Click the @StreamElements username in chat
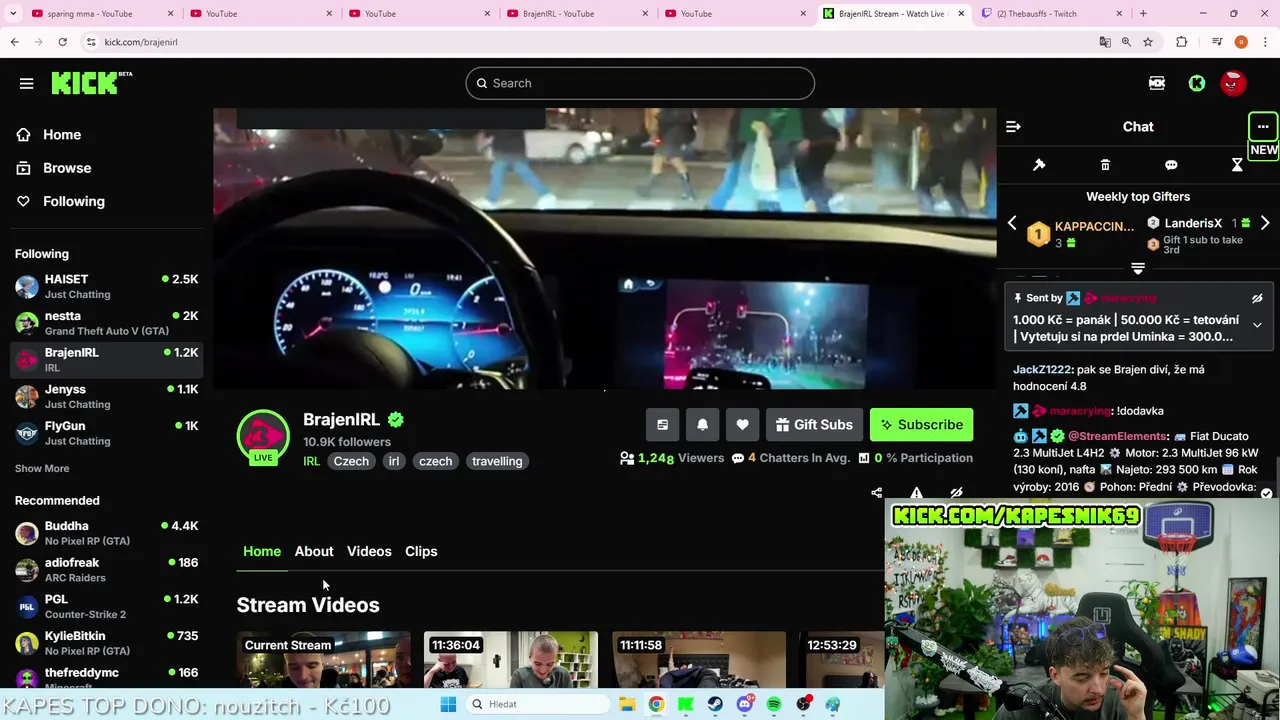1280x720 pixels. pos(1117,436)
